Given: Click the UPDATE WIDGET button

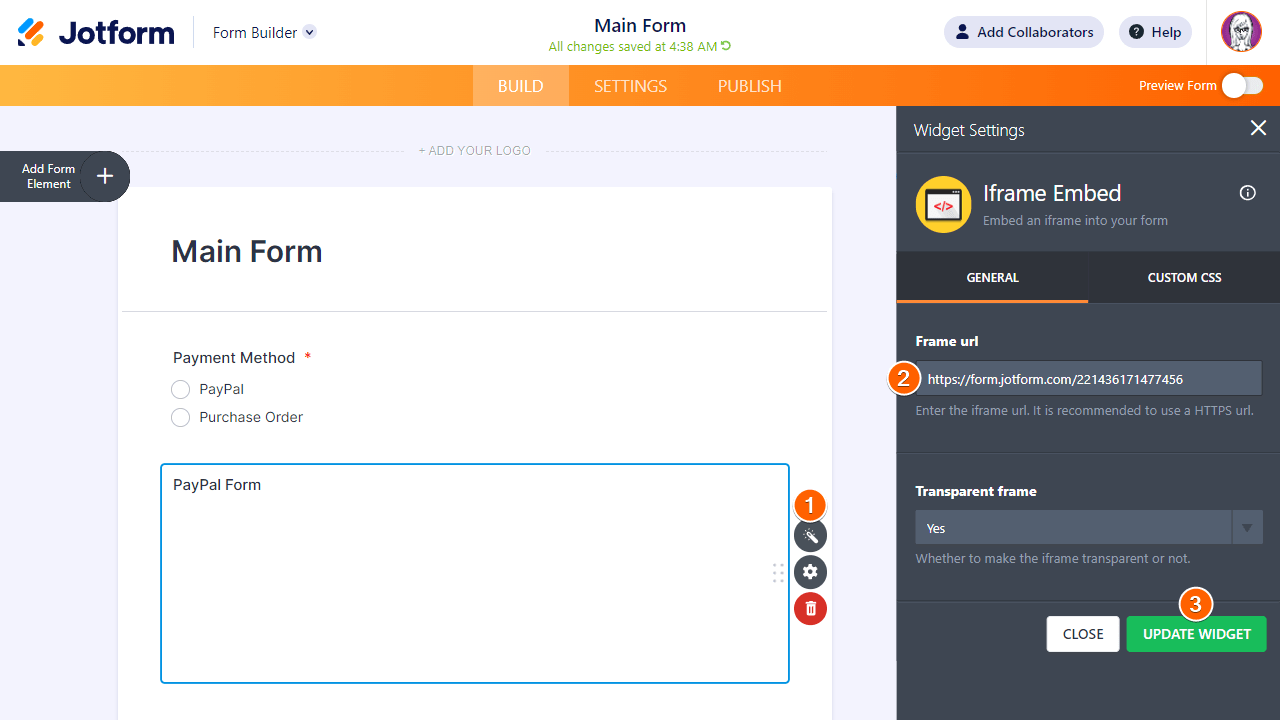Looking at the screenshot, I should [x=1197, y=634].
